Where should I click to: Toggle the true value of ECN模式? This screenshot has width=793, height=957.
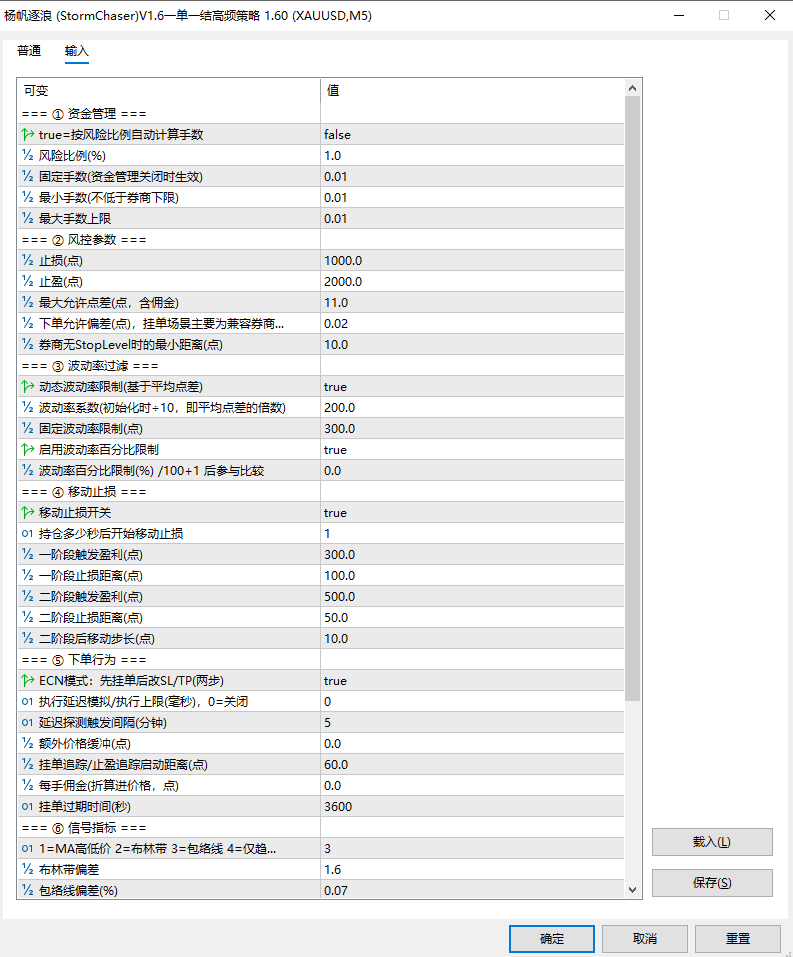[x=335, y=680]
